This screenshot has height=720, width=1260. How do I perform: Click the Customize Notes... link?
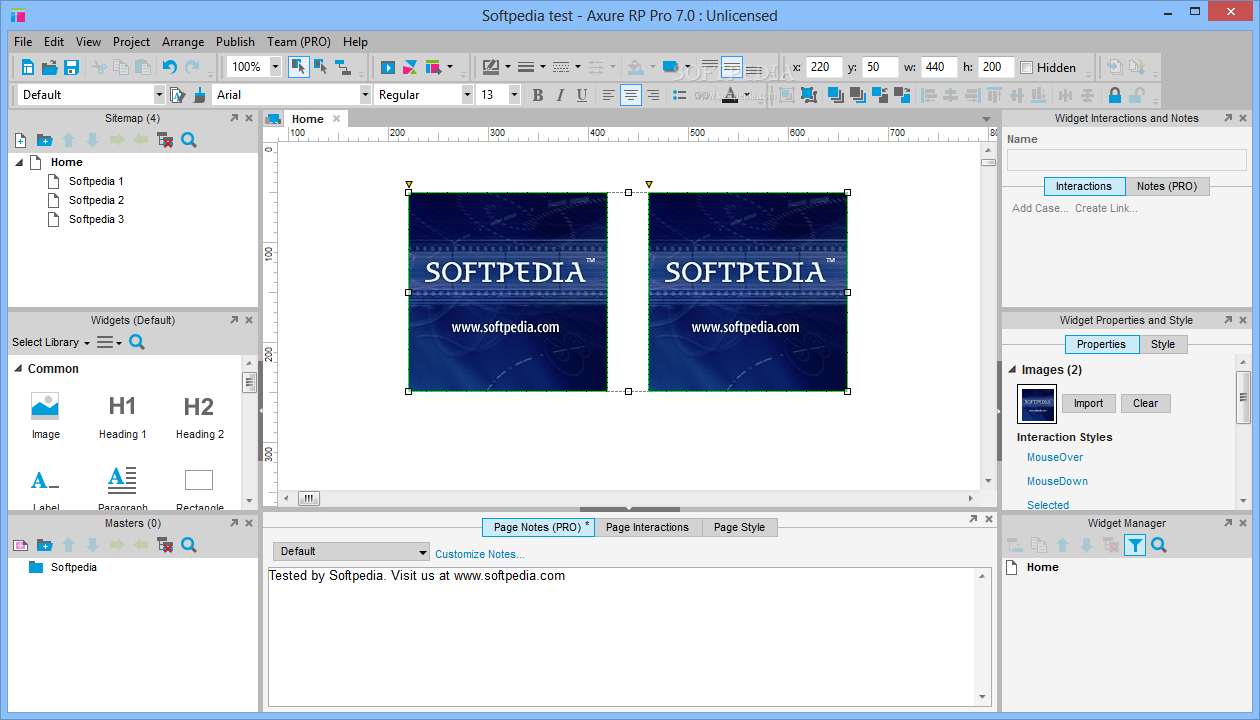click(x=479, y=554)
